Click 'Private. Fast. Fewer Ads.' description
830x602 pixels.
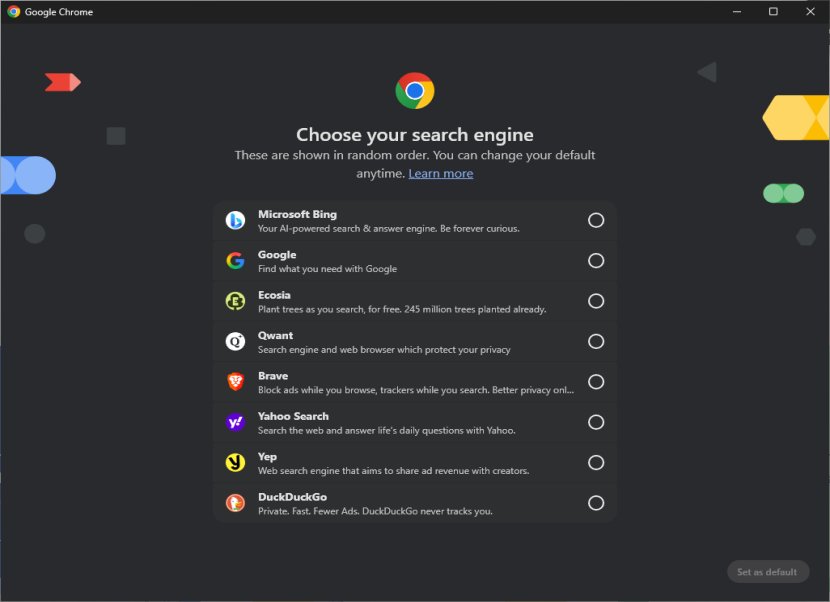pos(375,511)
